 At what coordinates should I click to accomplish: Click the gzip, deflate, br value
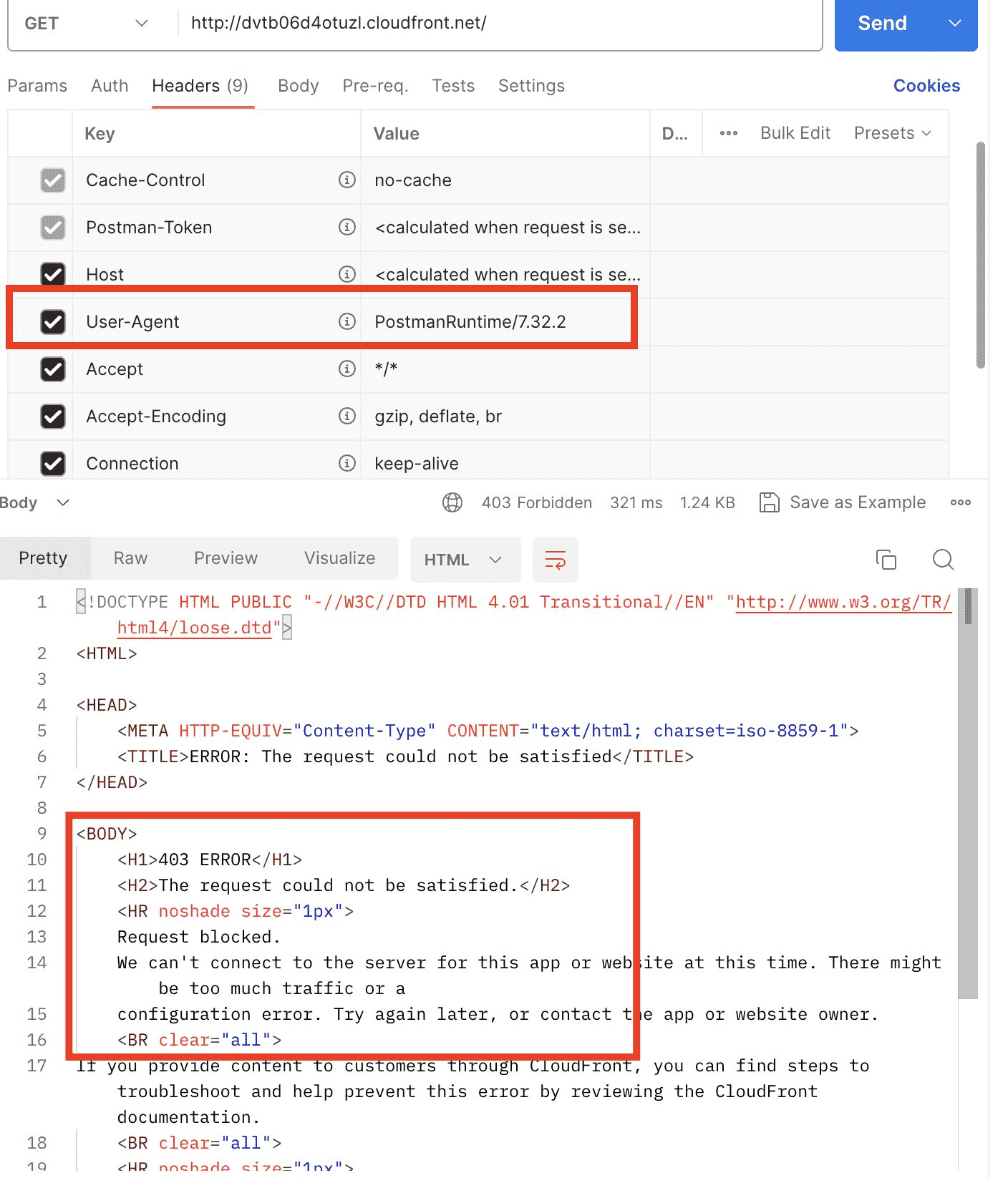pyautogui.click(x=438, y=417)
